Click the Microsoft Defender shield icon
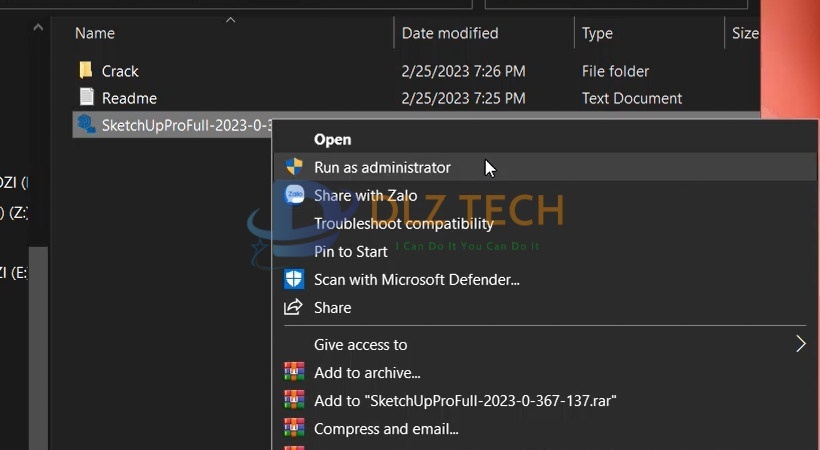This screenshot has width=820, height=450. (x=294, y=279)
